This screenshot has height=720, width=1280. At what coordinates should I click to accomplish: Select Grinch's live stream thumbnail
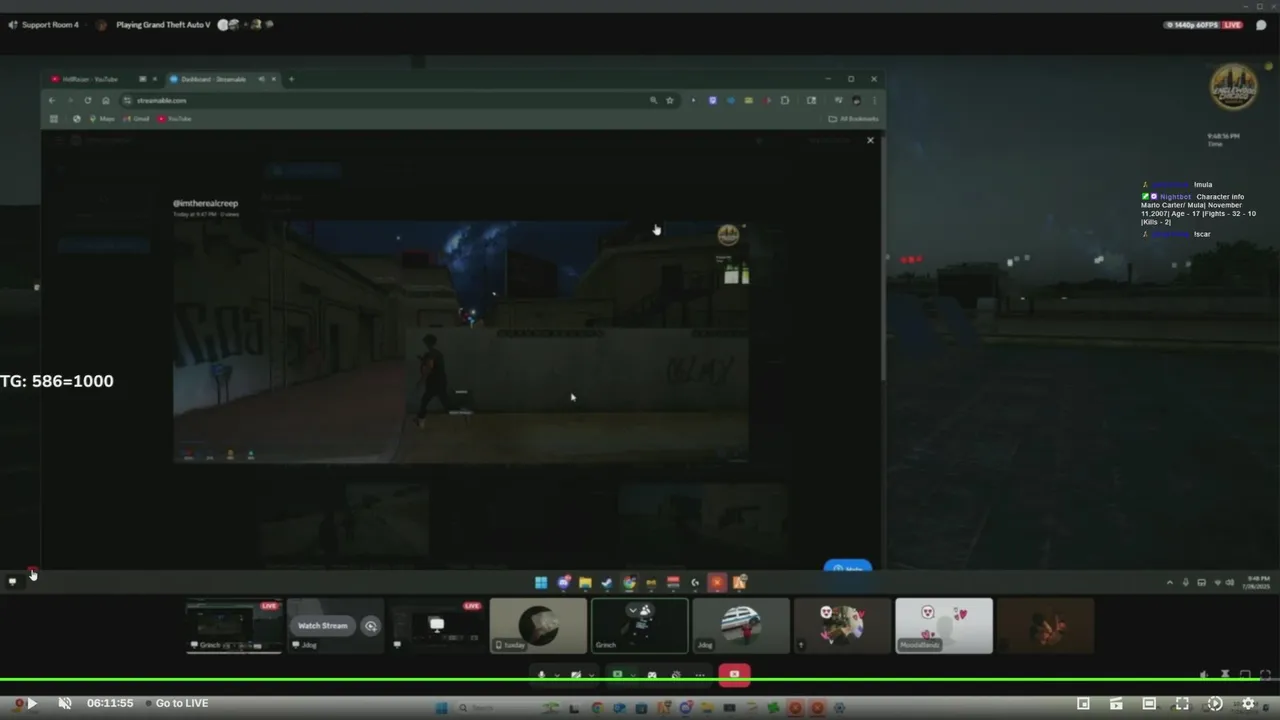click(x=234, y=626)
